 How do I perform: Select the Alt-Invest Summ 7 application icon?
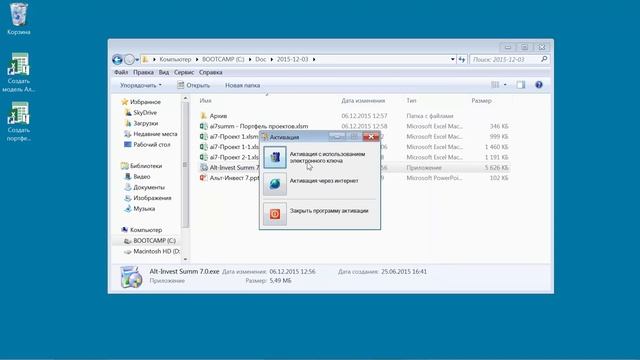204,168
